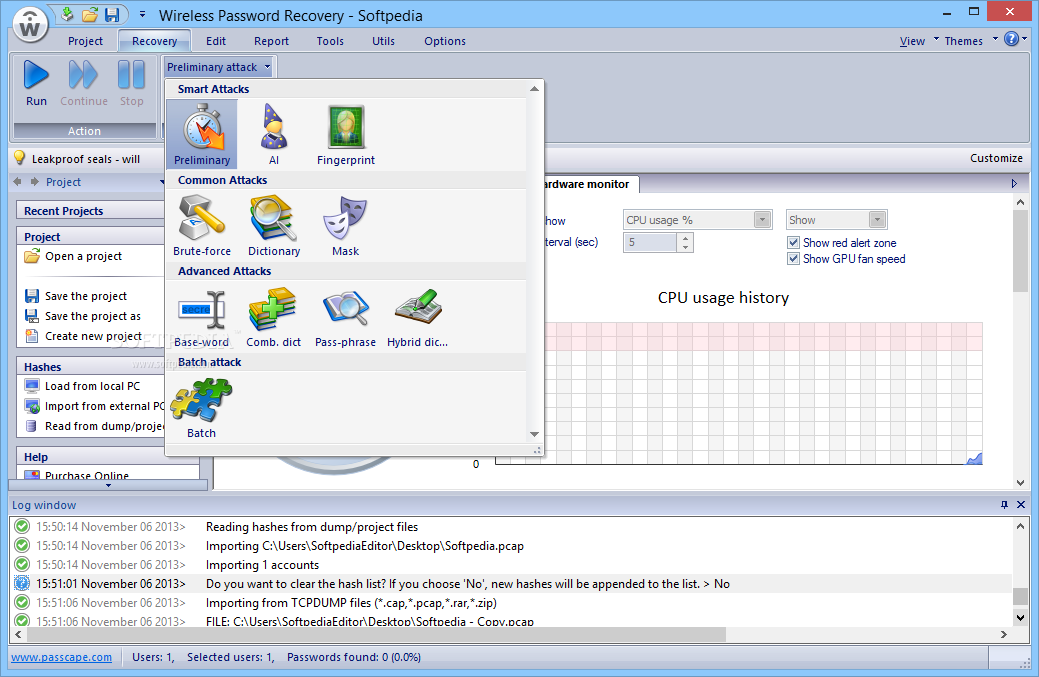Click the log window vertical scrollbar
1039x677 pixels.
(1020, 596)
